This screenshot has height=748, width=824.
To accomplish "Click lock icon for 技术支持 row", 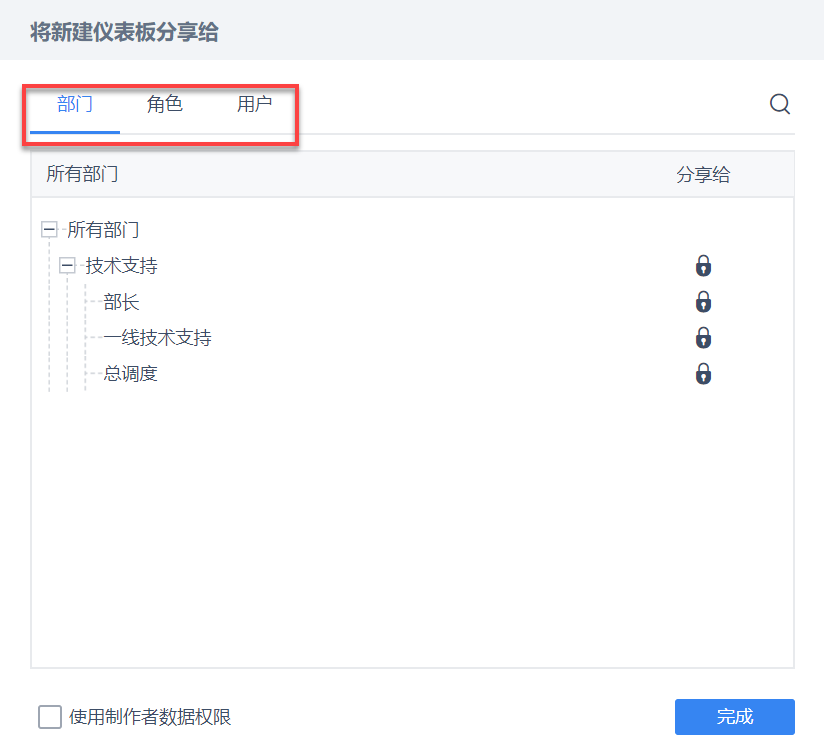I will 703,266.
